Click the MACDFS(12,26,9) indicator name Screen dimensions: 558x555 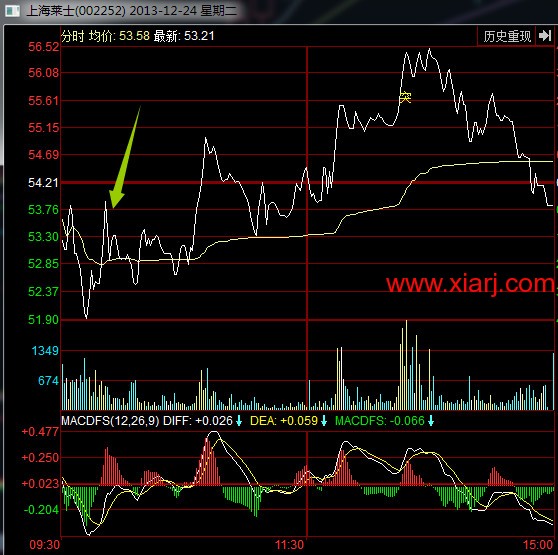110,421
